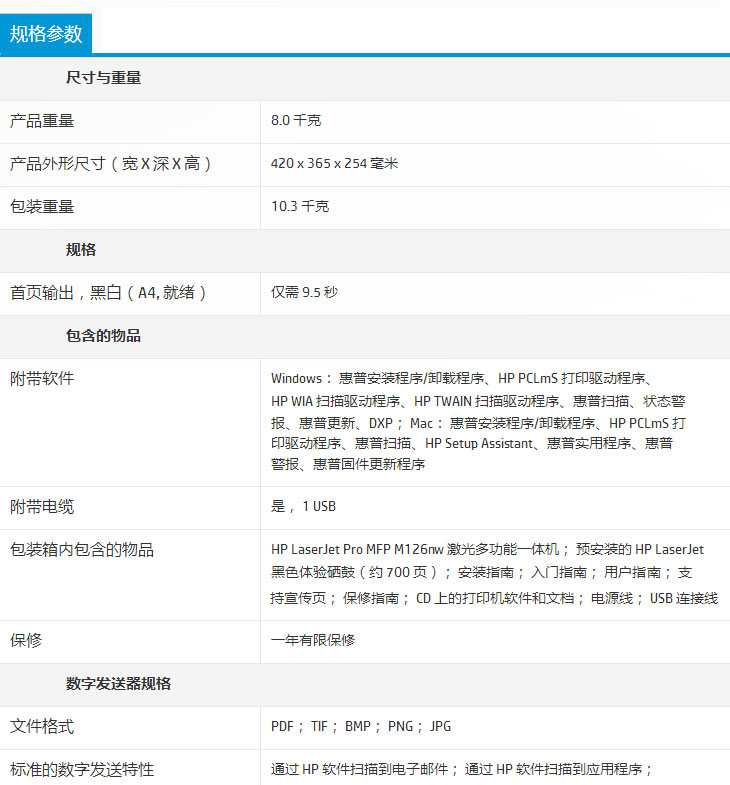The height and width of the screenshot is (785, 730).
Task: Select the 10.3 千克 value
Action: tap(300, 207)
